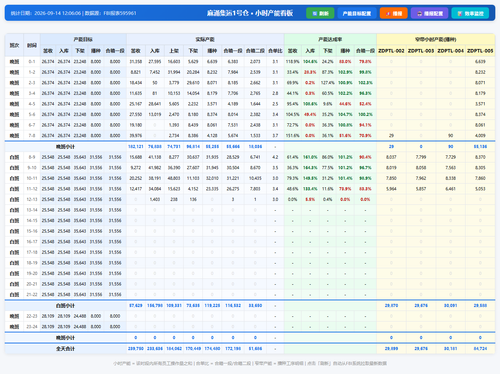Viewport: 500px width, 374px height.
Task: Click the 产能达成率 group header
Action: 330,39
